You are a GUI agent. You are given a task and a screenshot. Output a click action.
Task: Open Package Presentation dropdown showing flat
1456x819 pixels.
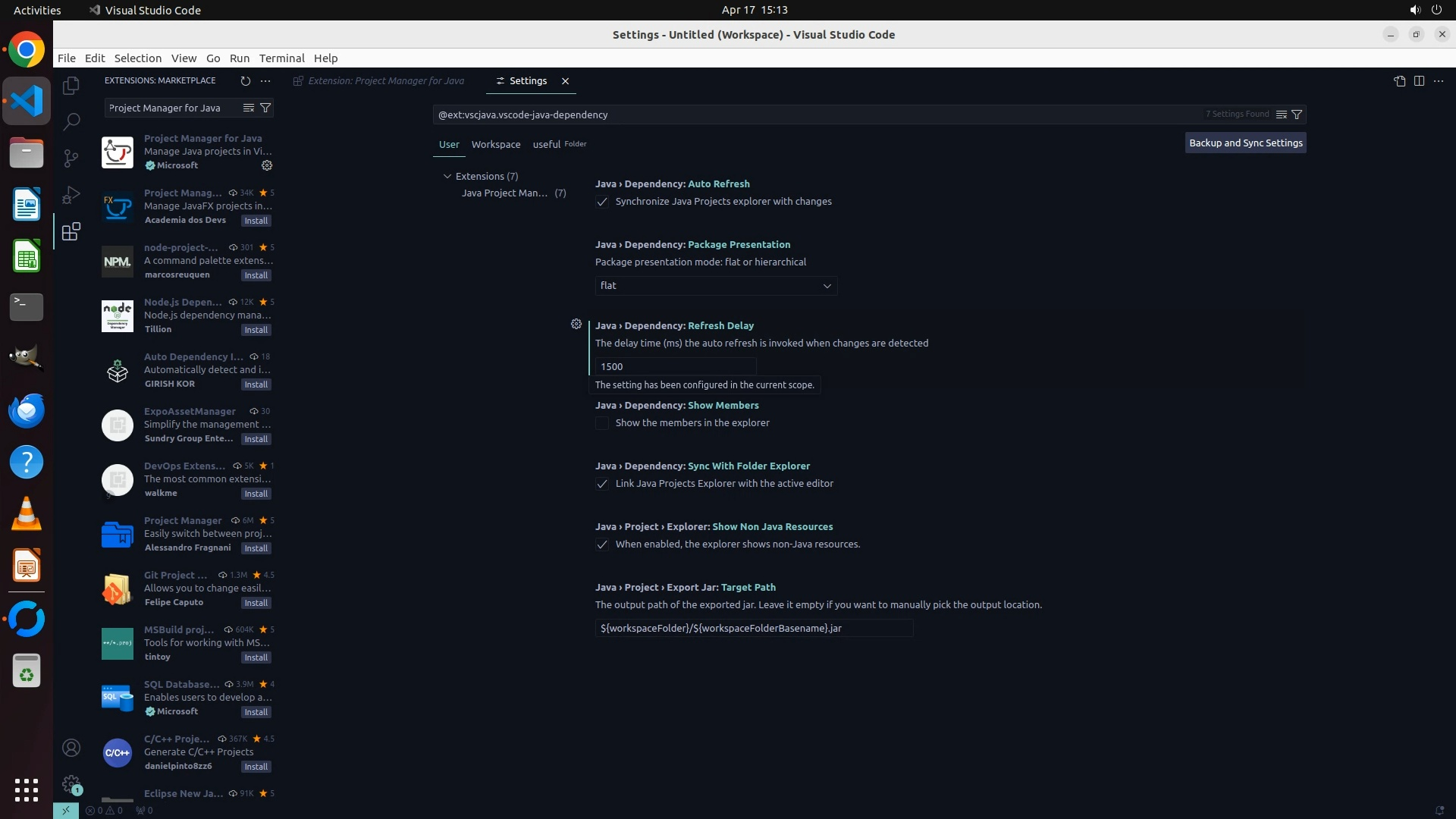(716, 286)
